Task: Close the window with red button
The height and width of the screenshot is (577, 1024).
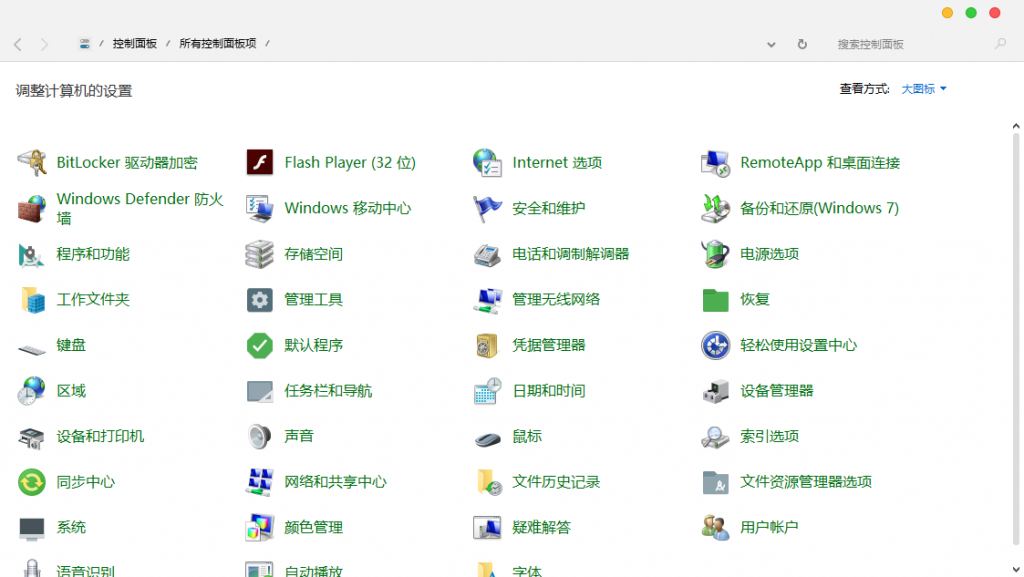Action: pyautogui.click(x=995, y=13)
